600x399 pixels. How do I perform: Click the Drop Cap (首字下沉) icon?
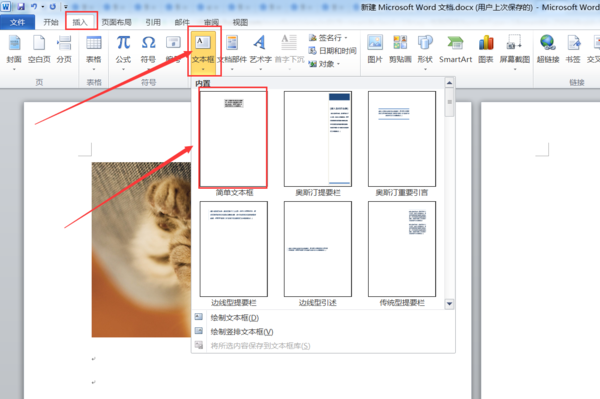289,42
